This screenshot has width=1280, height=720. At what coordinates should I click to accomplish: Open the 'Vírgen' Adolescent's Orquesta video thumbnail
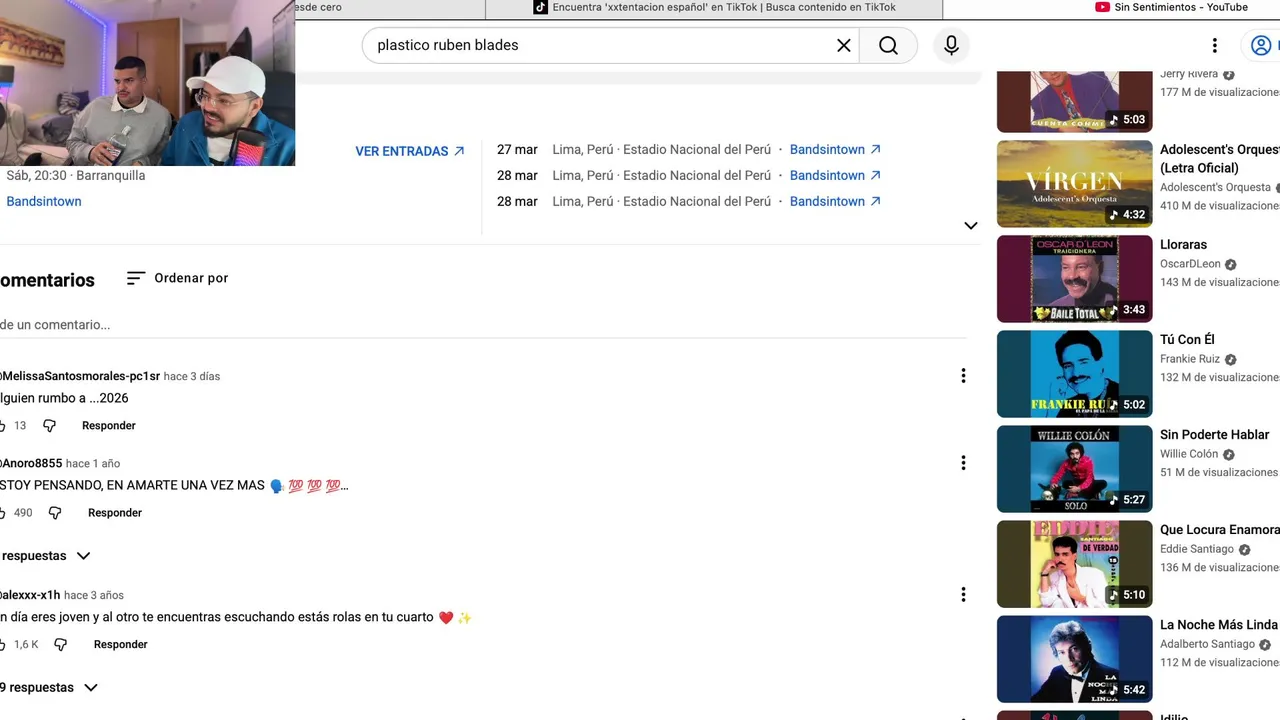coord(1074,183)
